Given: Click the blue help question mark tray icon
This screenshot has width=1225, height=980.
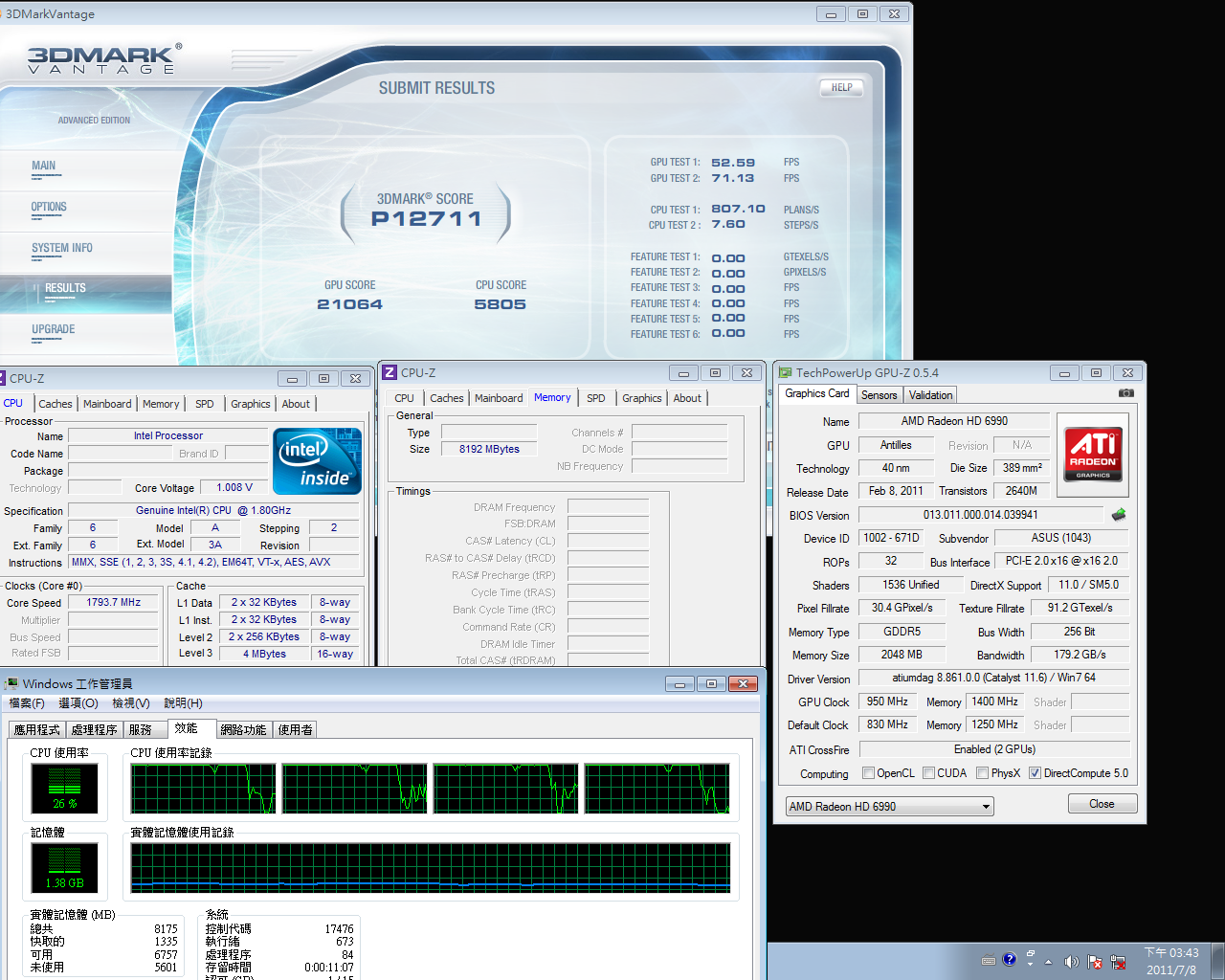Looking at the screenshot, I should [x=1009, y=960].
